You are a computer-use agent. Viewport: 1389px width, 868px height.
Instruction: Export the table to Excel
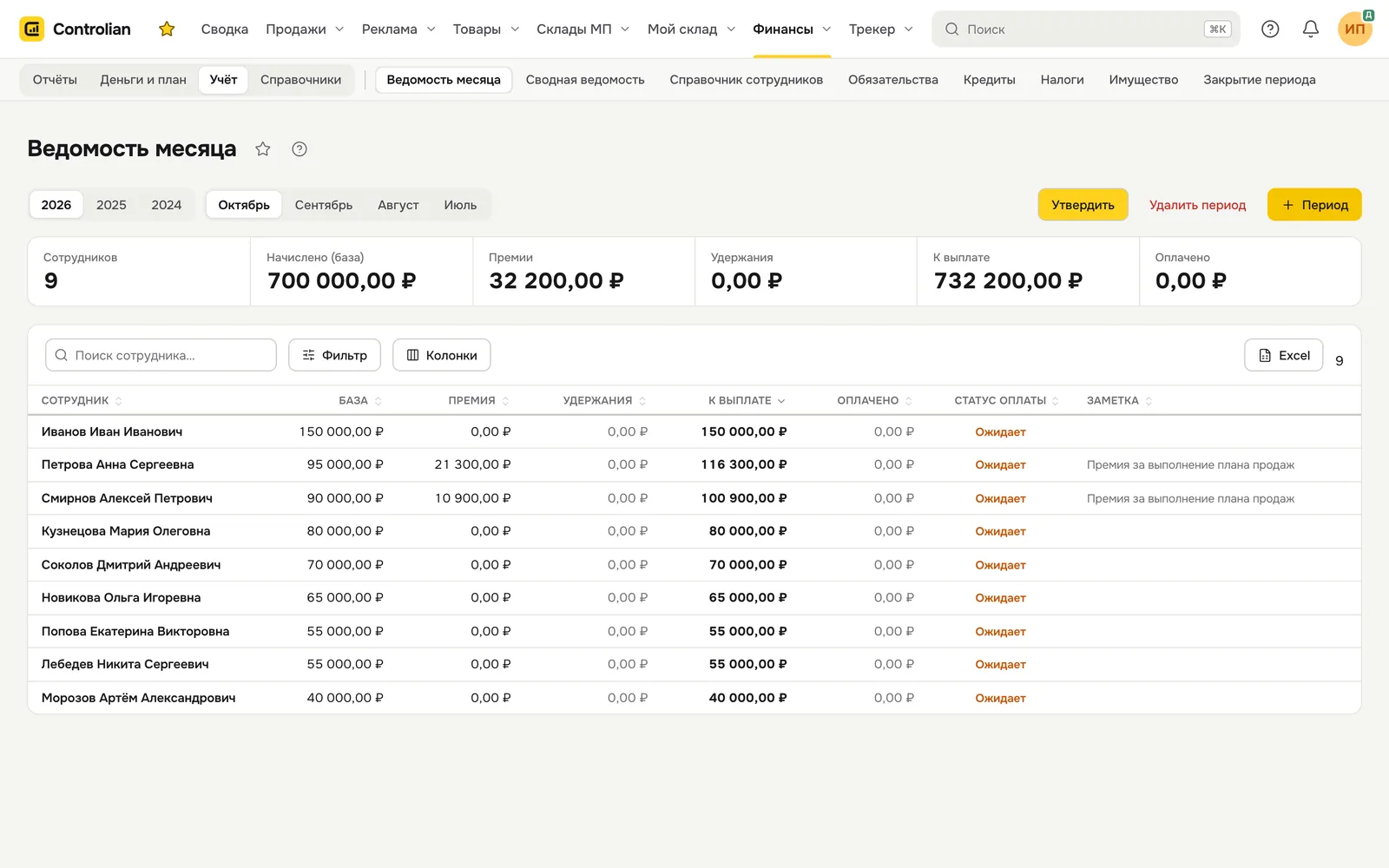(x=1284, y=355)
